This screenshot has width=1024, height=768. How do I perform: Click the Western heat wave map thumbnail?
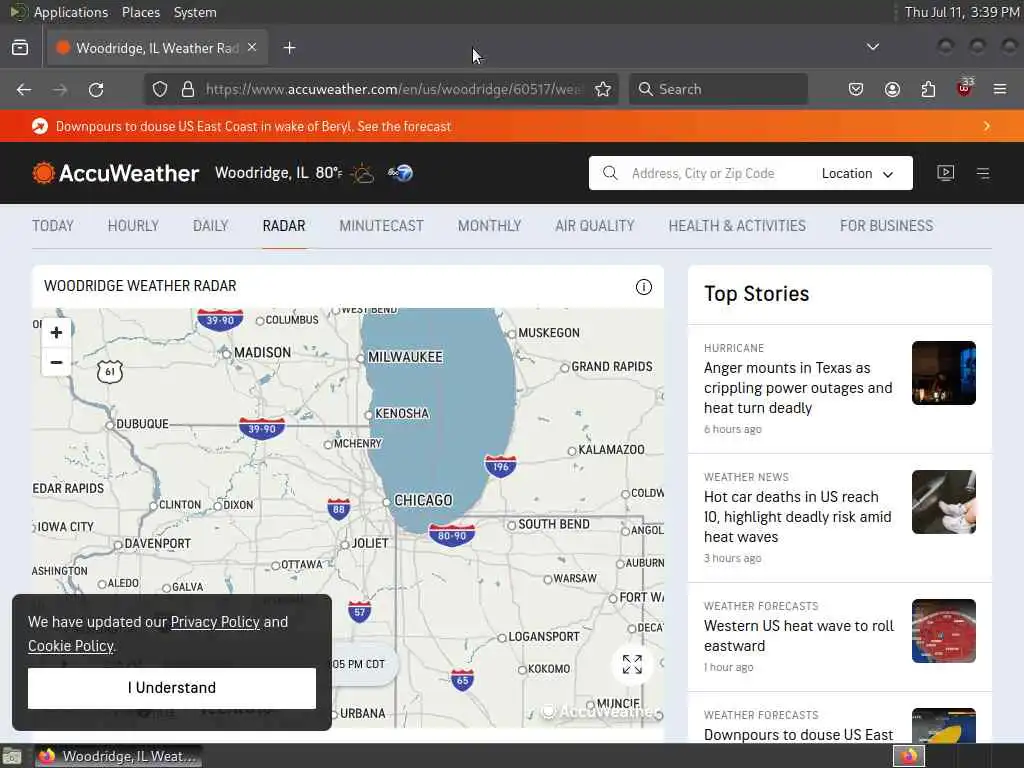[x=944, y=631]
